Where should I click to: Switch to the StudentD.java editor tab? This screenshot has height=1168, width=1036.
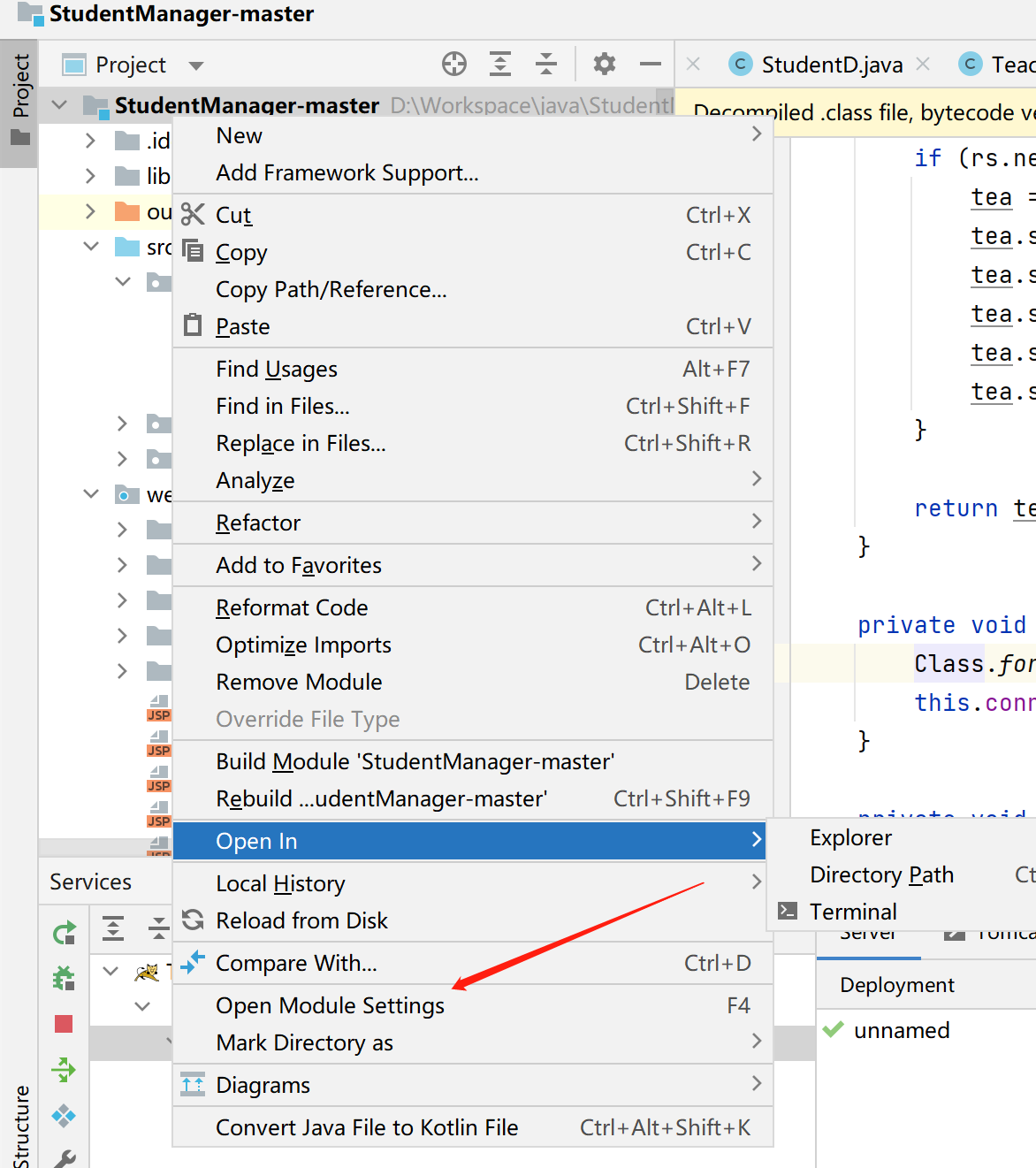(x=831, y=65)
